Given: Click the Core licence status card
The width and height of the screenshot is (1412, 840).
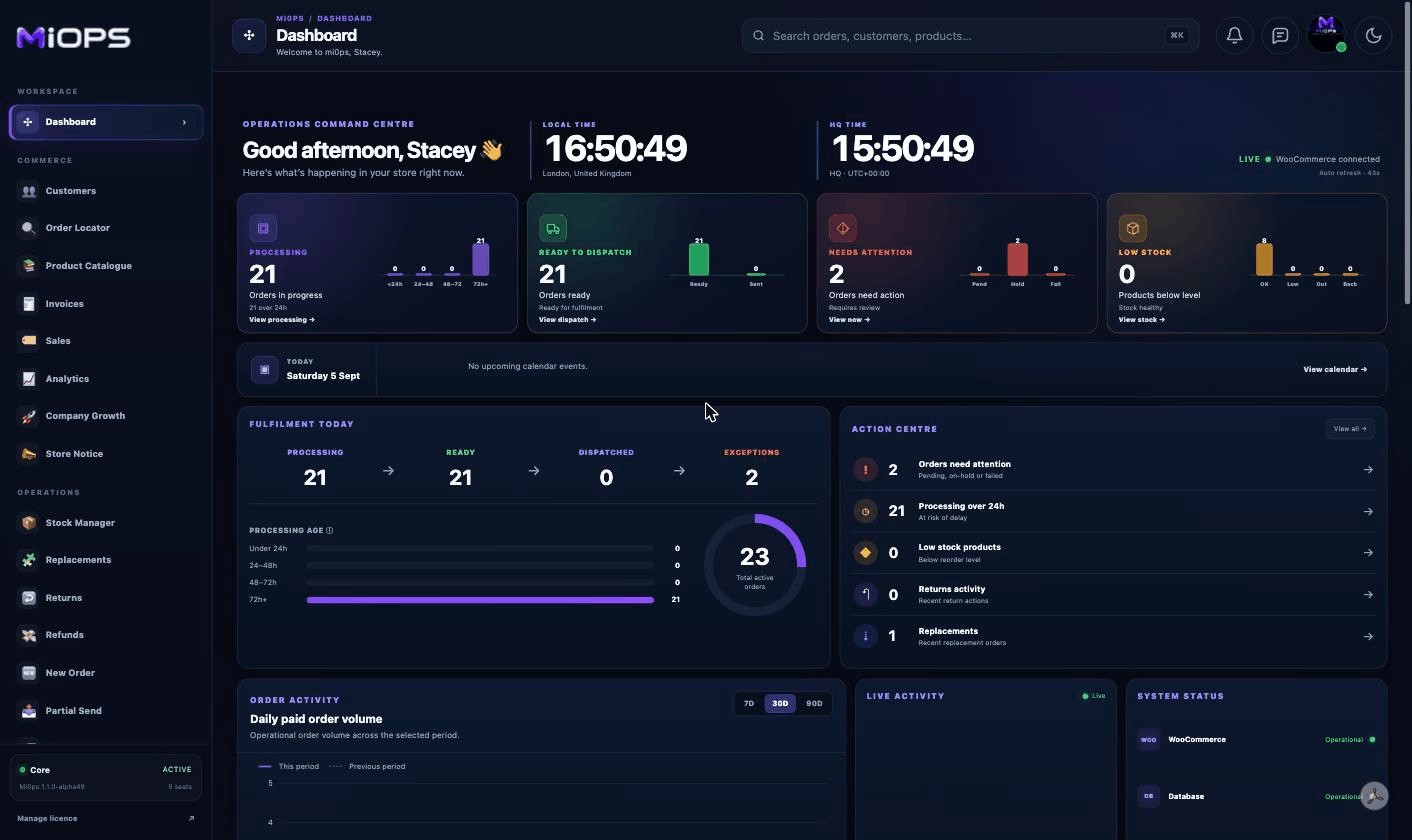Looking at the screenshot, I should [x=106, y=778].
